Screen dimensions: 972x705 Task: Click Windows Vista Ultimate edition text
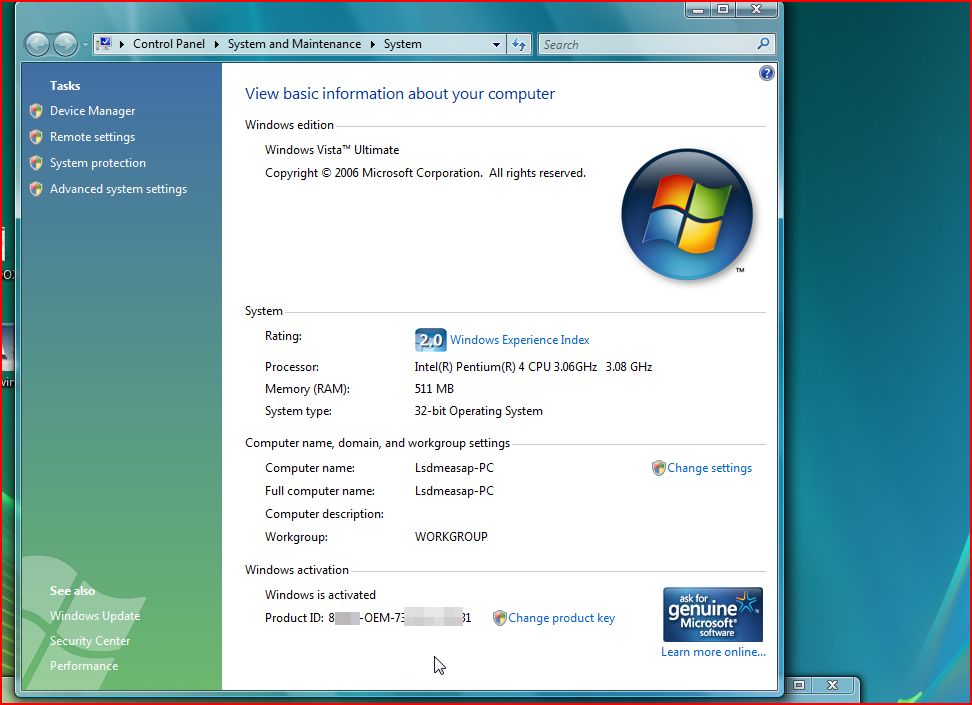pyautogui.click(x=332, y=150)
